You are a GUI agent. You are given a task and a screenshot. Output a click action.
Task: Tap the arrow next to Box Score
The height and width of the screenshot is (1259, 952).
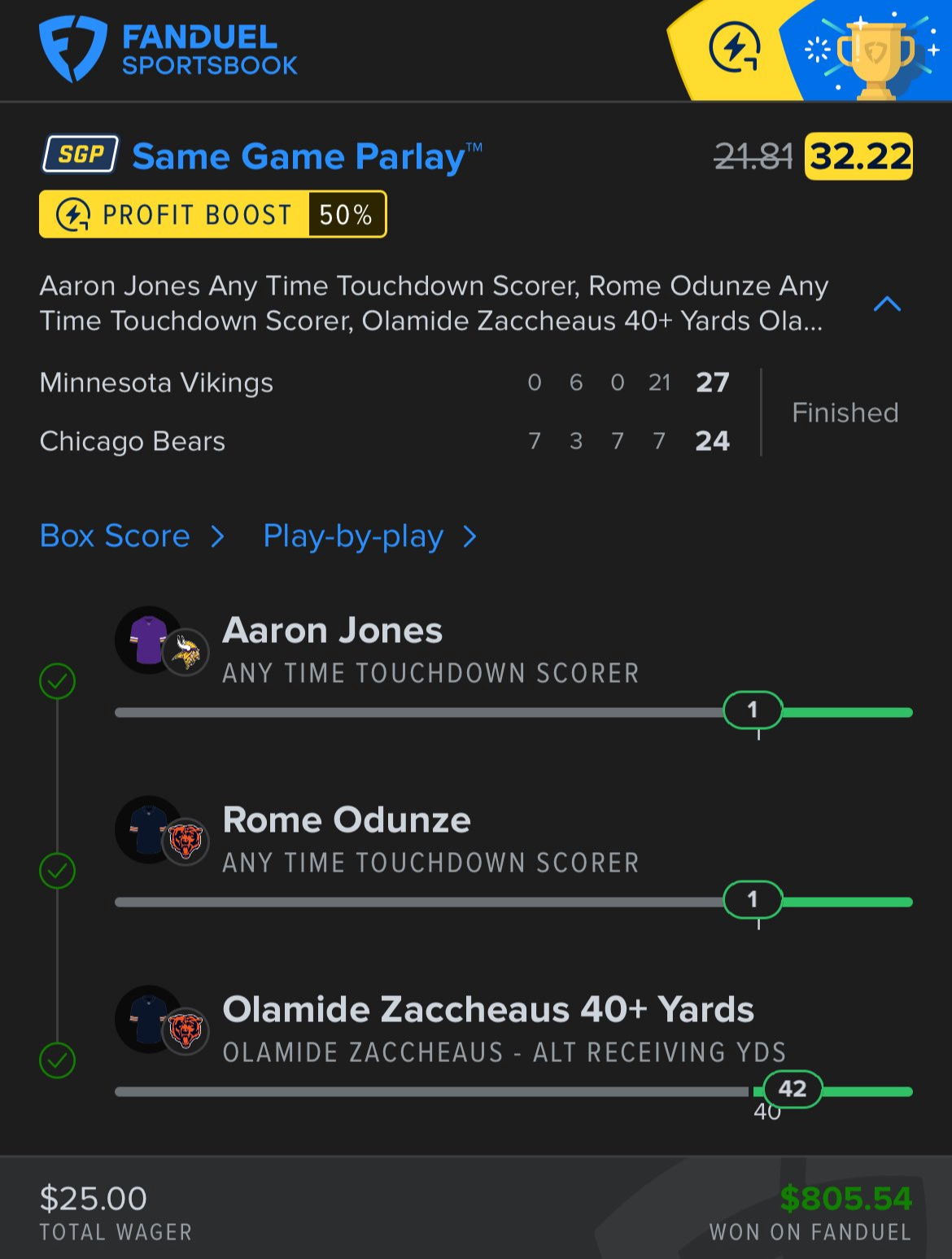tap(217, 536)
